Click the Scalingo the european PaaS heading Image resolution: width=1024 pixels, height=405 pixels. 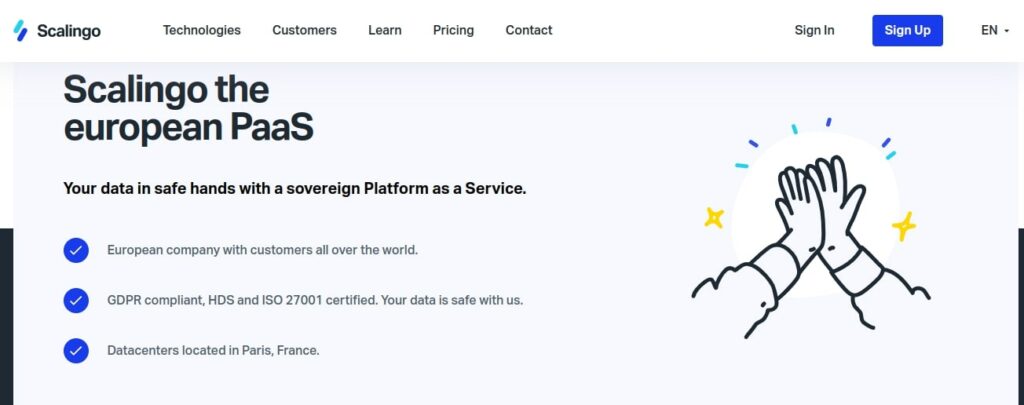point(188,108)
